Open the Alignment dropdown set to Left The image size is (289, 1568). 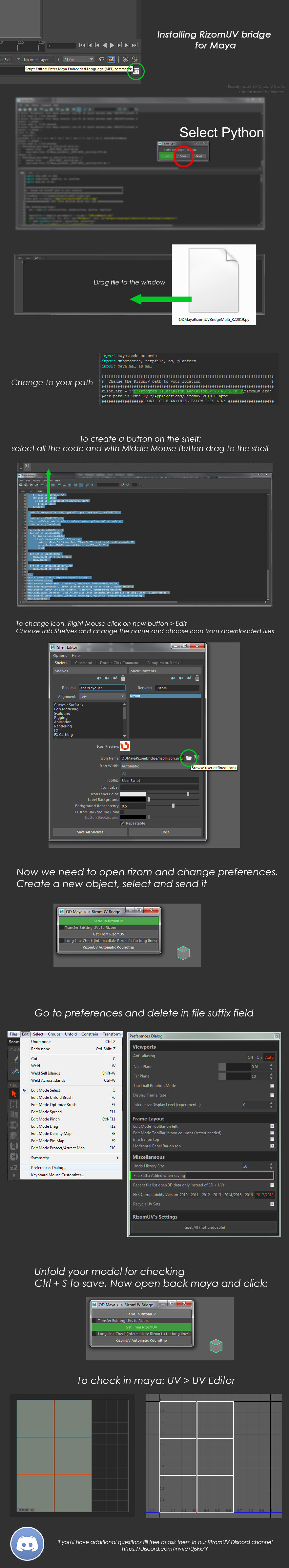[x=102, y=696]
